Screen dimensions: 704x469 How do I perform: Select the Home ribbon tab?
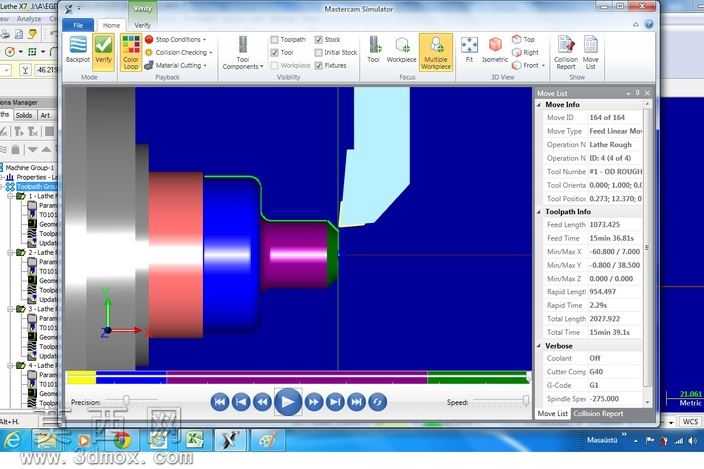pyautogui.click(x=111, y=25)
